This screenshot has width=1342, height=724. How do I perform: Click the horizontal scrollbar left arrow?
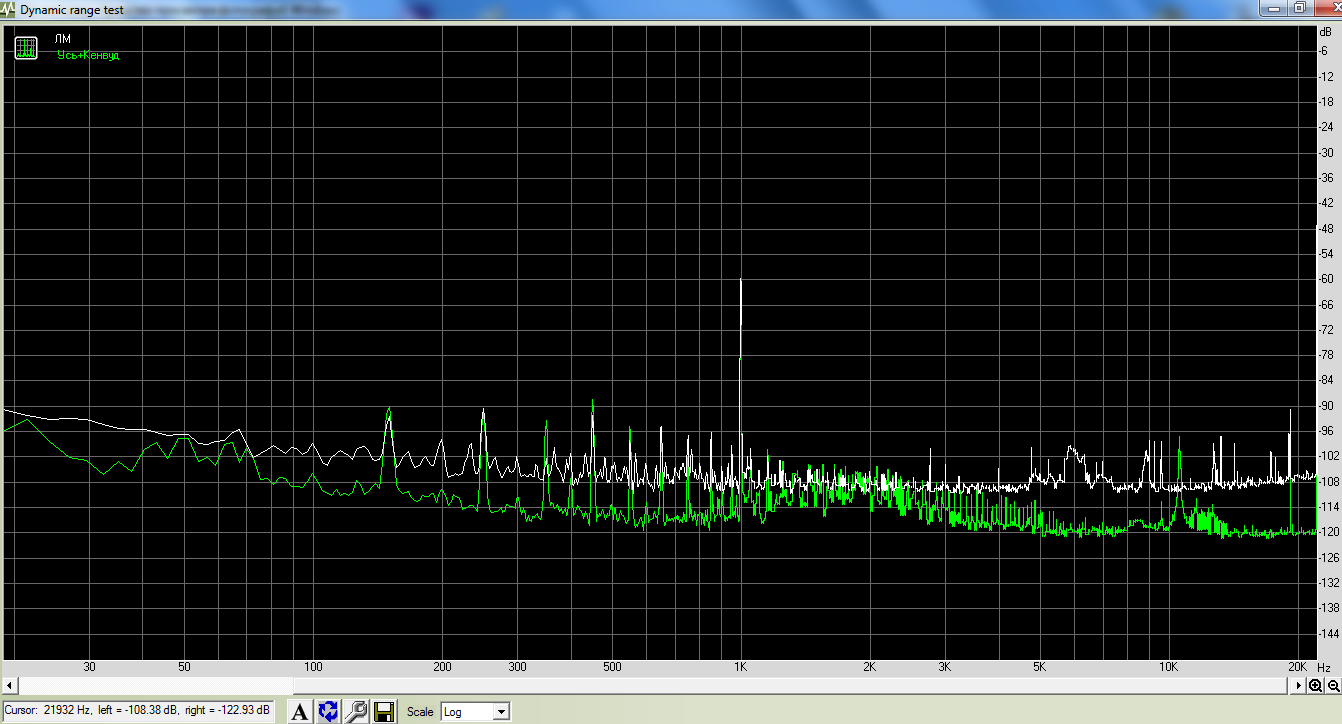point(9,686)
